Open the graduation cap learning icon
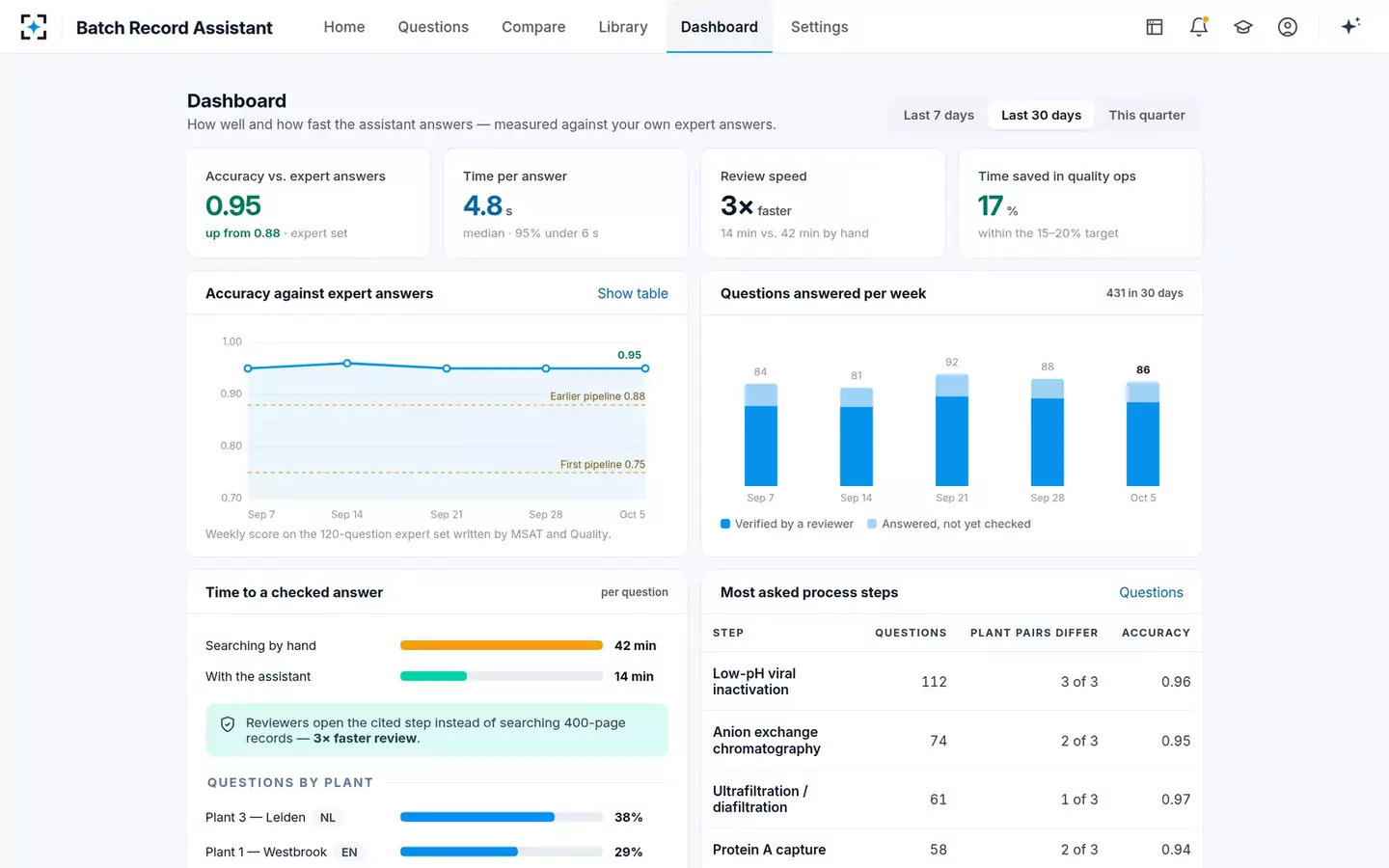The image size is (1389, 868). (x=1243, y=27)
